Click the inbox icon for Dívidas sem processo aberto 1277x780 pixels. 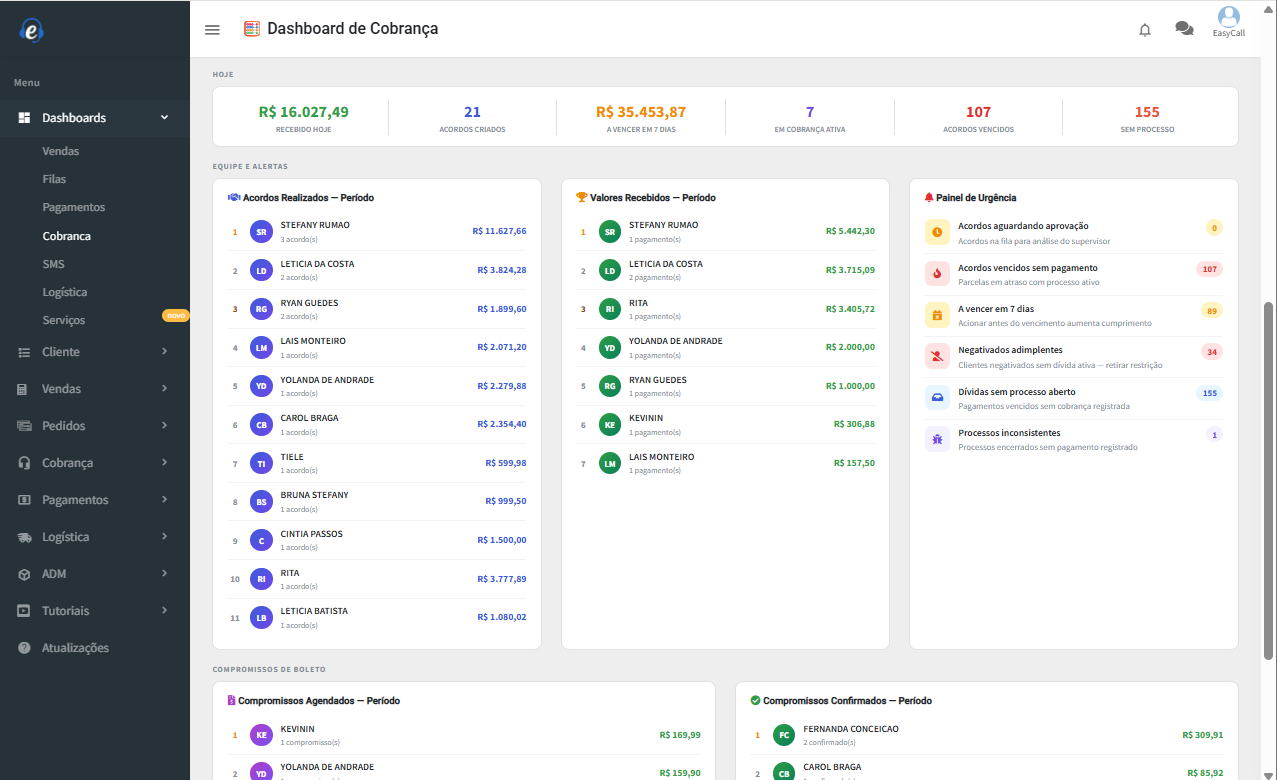point(937,397)
